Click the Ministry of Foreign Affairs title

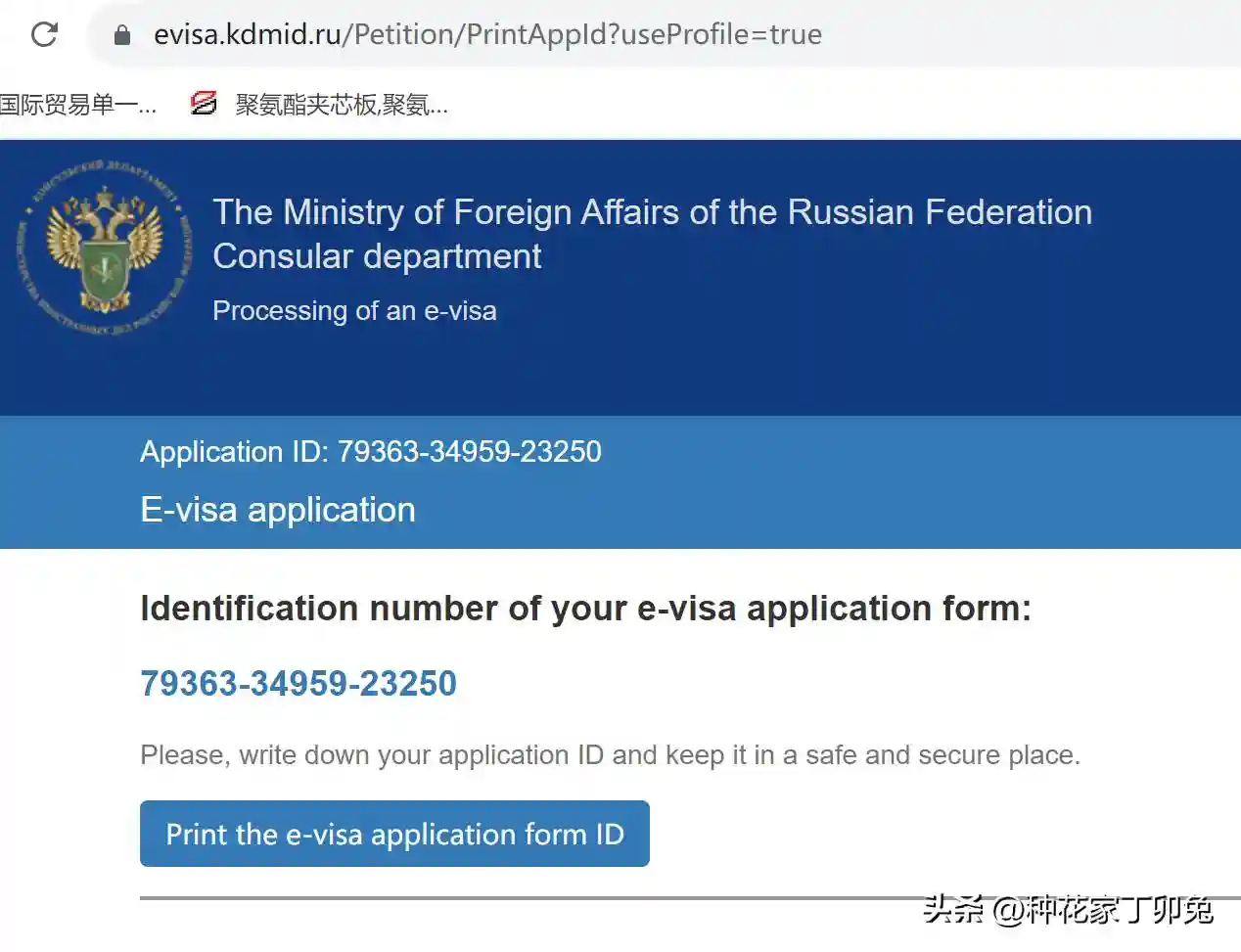coord(652,212)
